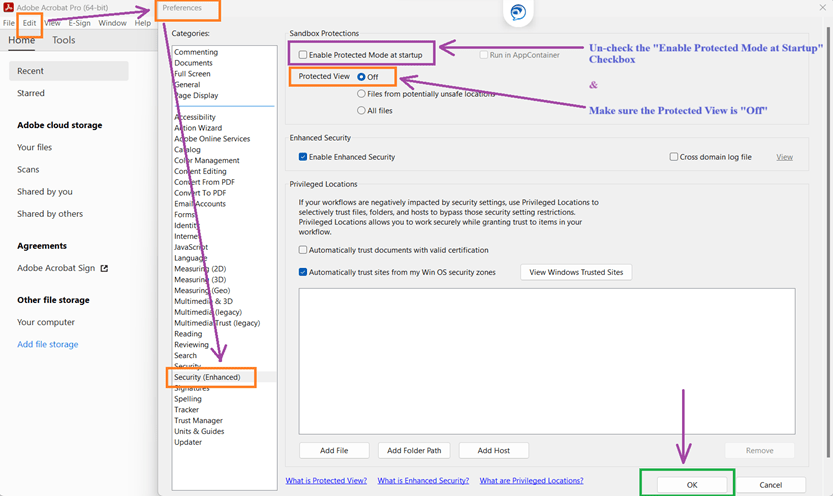Open Adobe Acrobat Sign under Agreements
The image size is (833, 496).
point(56,268)
